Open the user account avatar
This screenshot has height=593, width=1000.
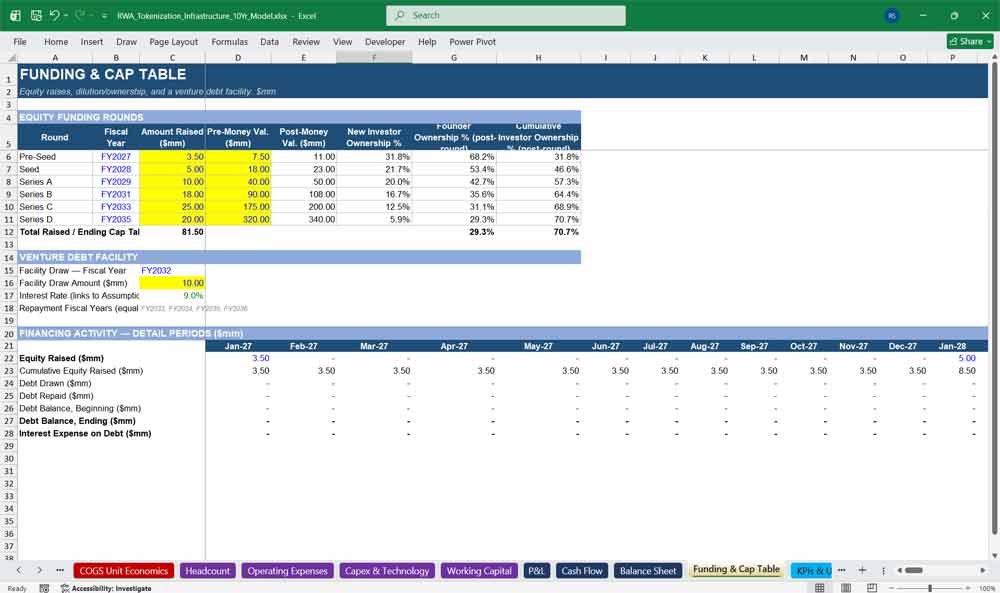tap(892, 16)
